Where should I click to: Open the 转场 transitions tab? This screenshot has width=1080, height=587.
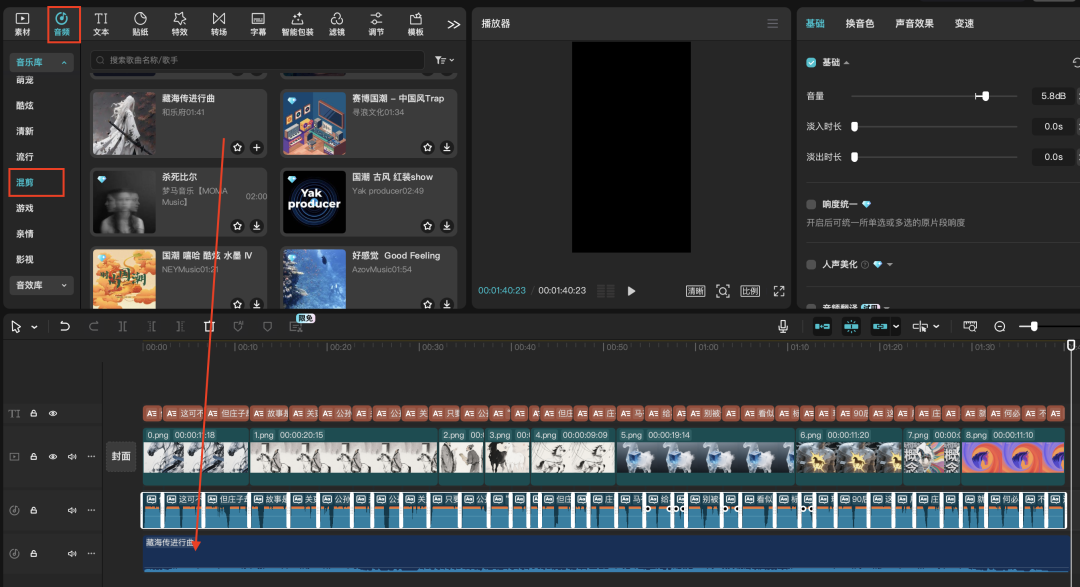click(x=219, y=23)
